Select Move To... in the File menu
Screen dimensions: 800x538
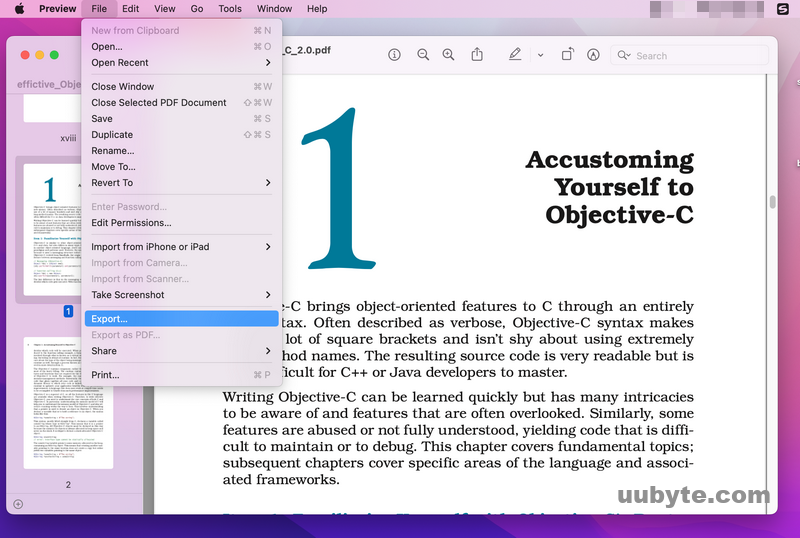[x=181, y=166]
